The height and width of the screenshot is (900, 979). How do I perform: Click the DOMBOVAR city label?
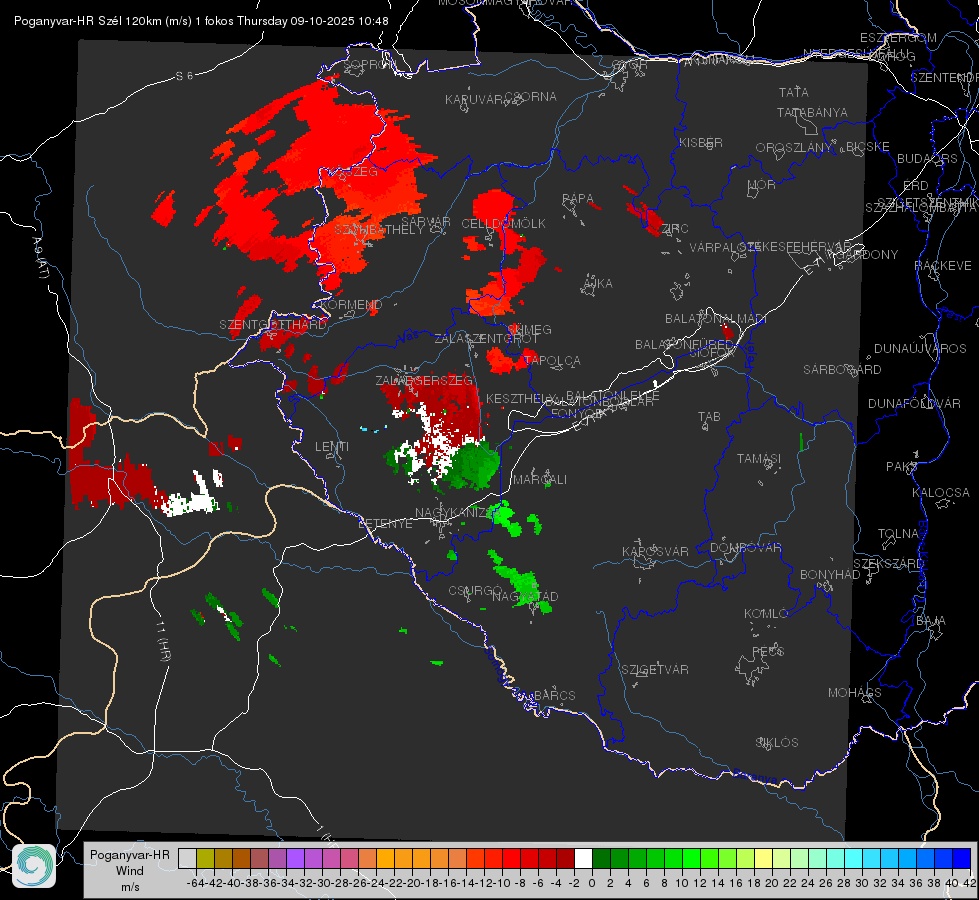tap(745, 548)
